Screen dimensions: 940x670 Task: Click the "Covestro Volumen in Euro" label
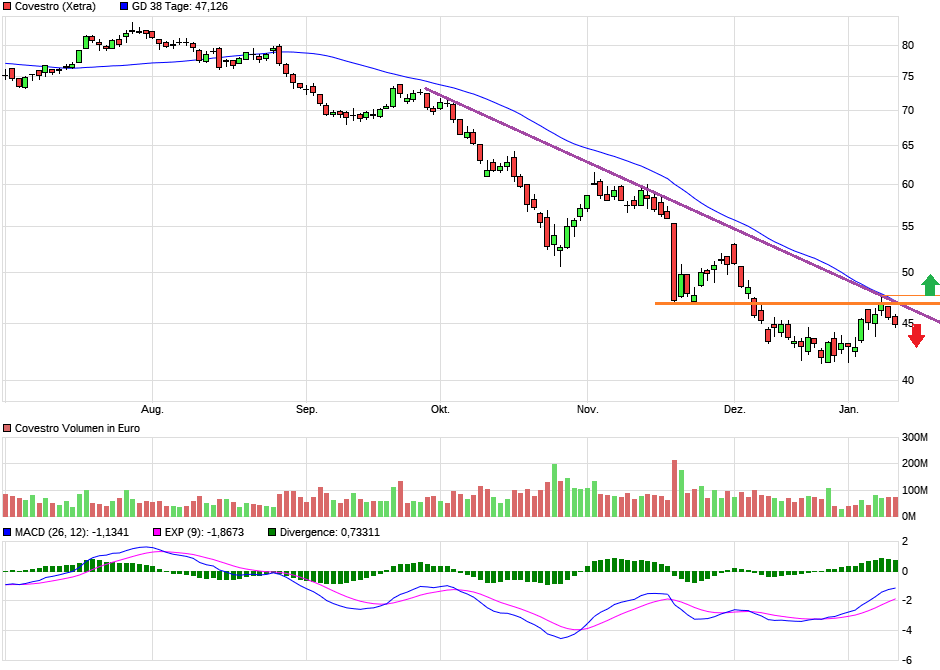click(77, 428)
